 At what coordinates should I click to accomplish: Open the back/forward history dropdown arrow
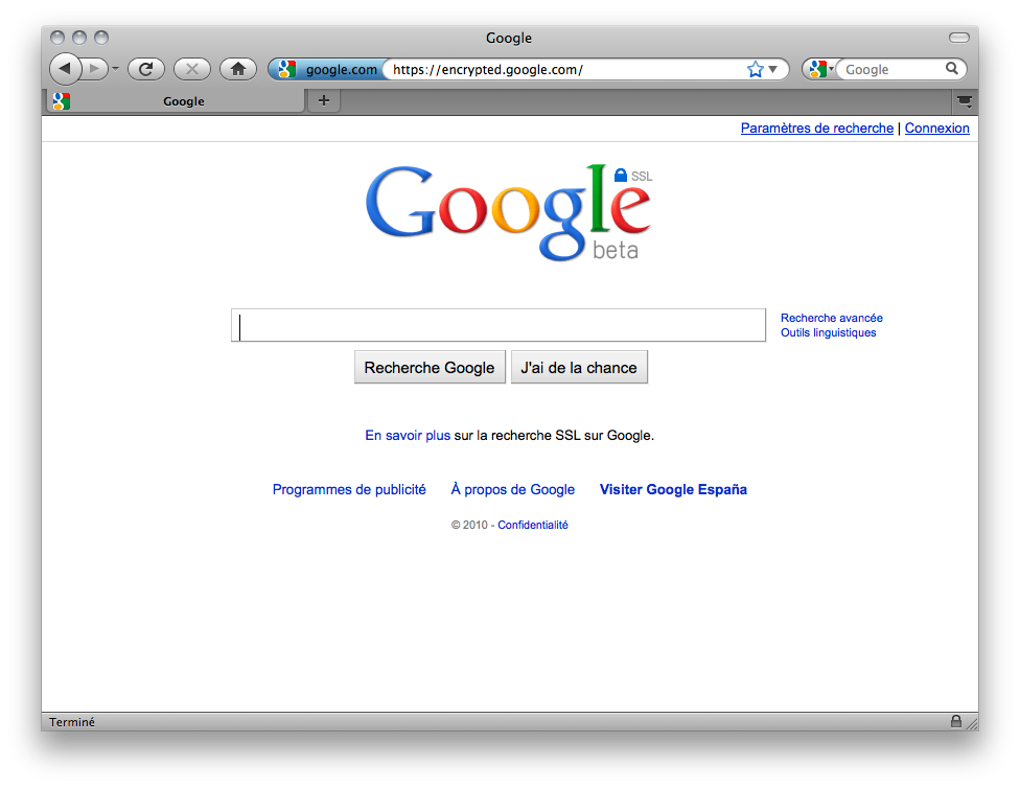coord(115,68)
